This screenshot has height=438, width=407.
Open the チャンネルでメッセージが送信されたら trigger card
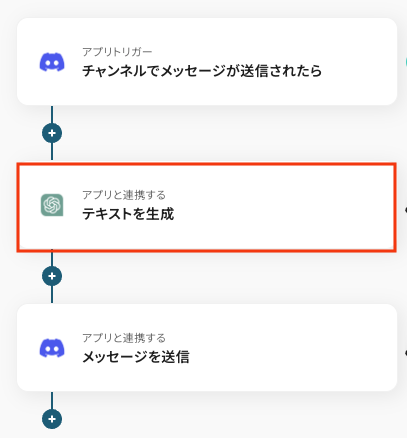click(207, 62)
